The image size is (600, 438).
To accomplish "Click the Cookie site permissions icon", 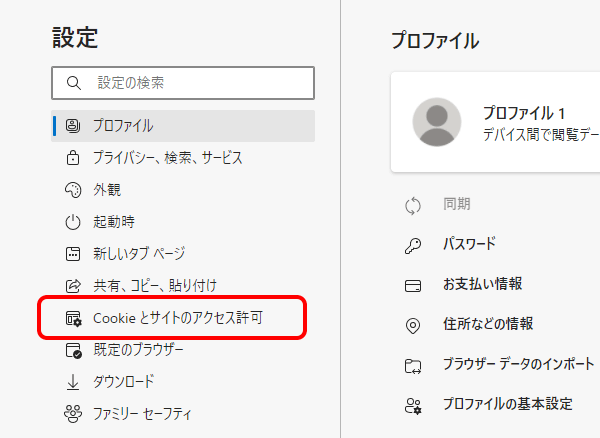I will 73,318.
